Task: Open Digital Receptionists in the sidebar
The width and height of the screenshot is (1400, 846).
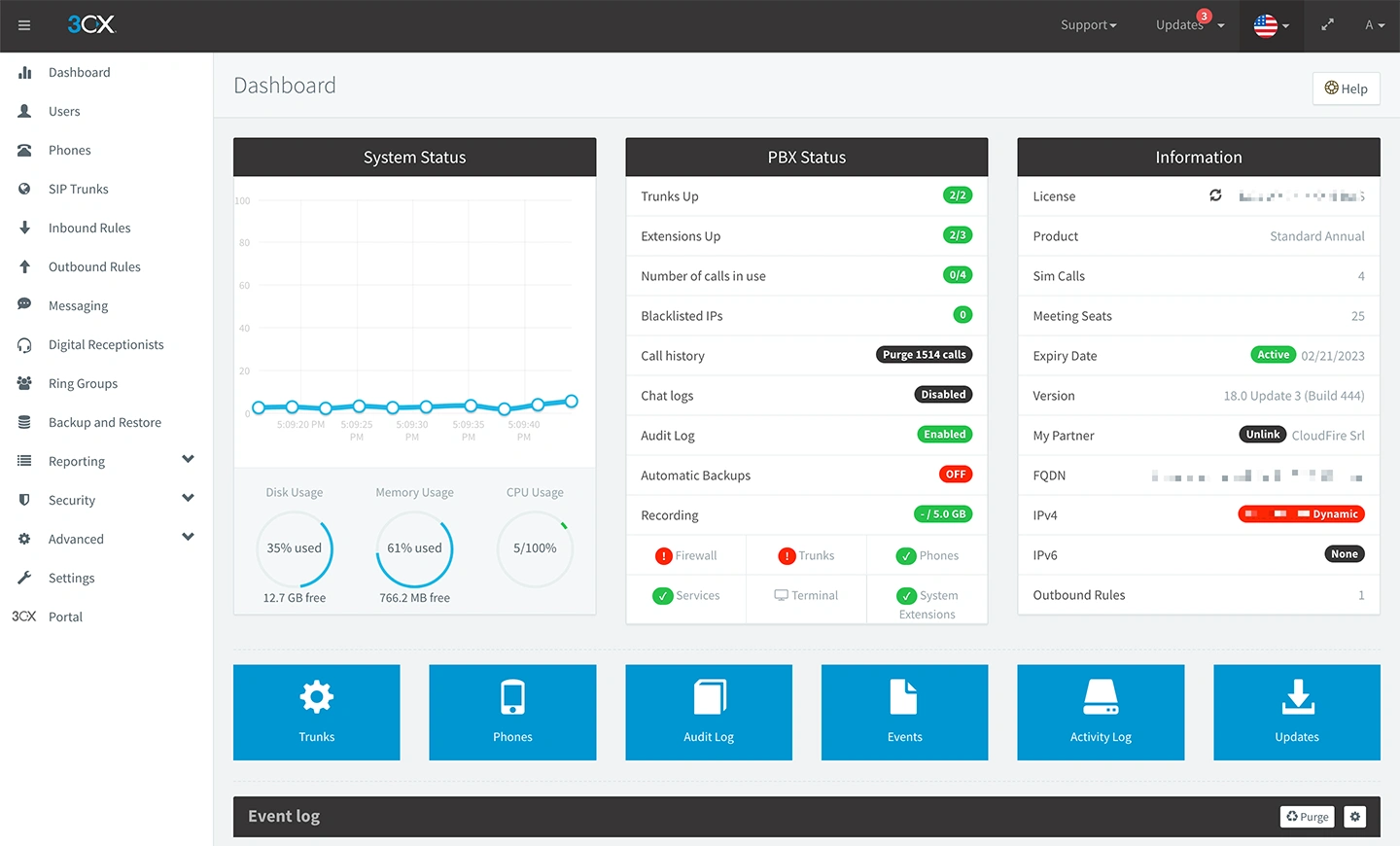Action: (106, 344)
